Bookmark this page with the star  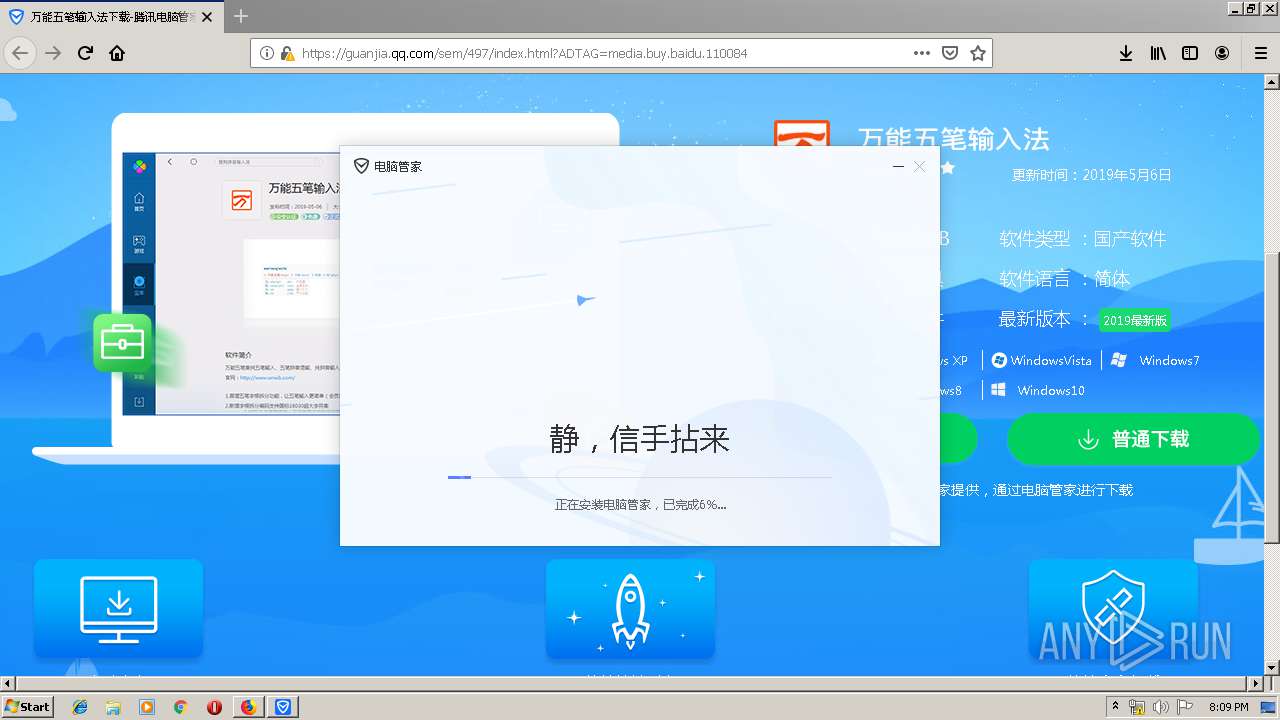(978, 53)
